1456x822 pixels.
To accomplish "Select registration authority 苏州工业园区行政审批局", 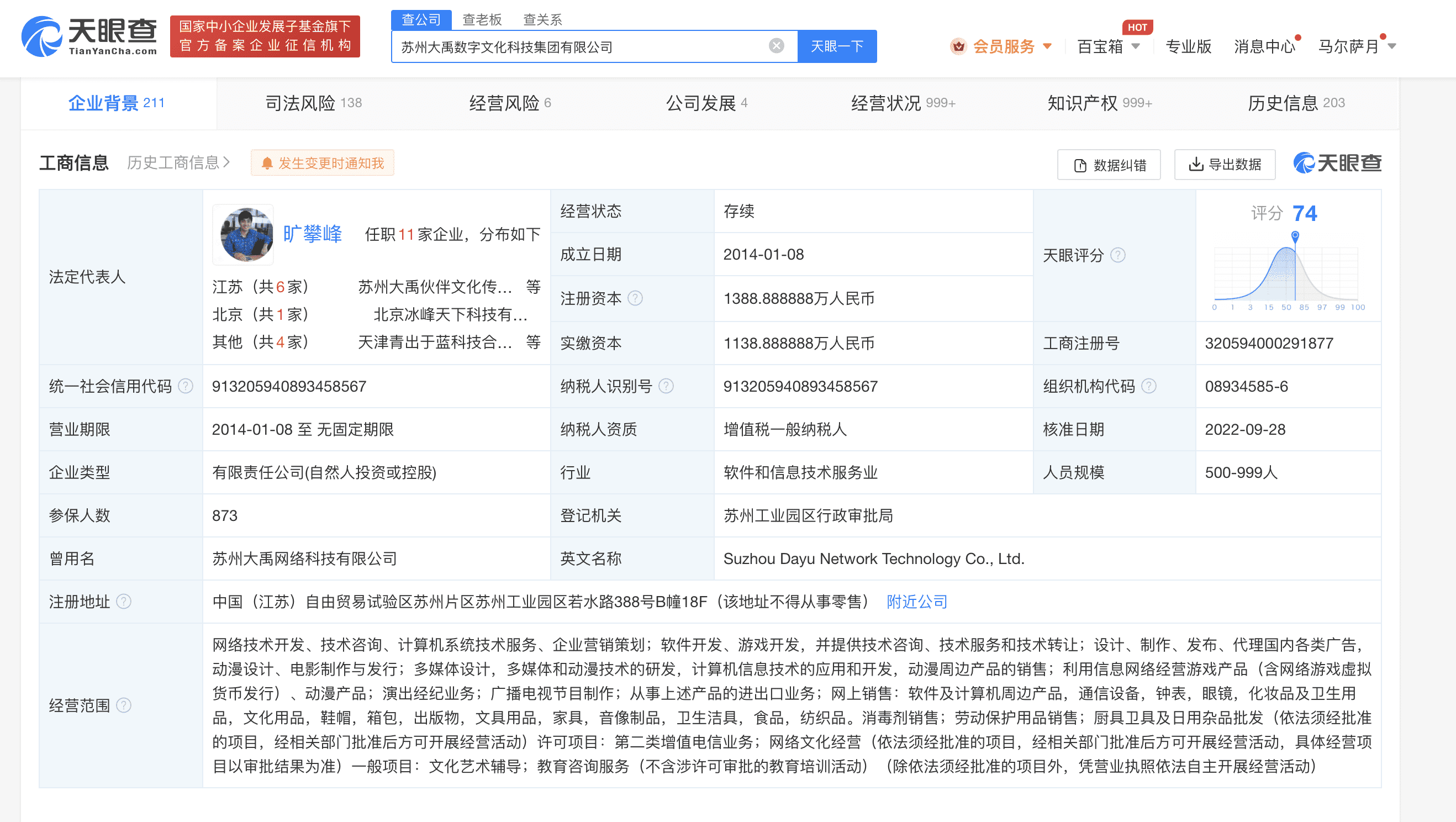I will click(x=808, y=515).
